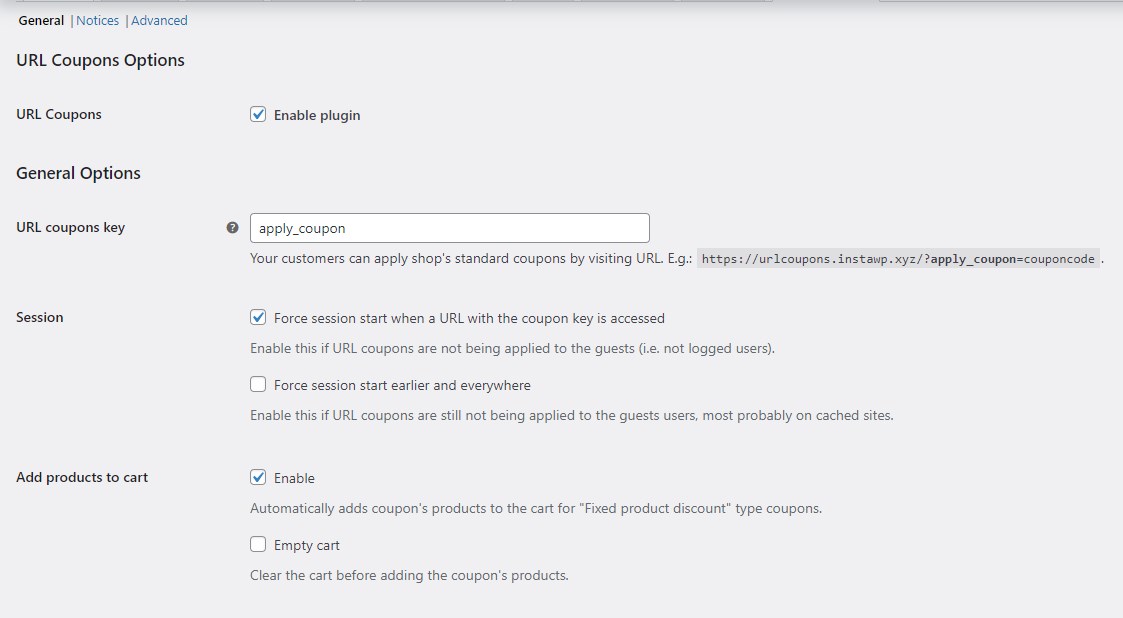Disable the Add products to cart Enable checkbox

[x=258, y=477]
